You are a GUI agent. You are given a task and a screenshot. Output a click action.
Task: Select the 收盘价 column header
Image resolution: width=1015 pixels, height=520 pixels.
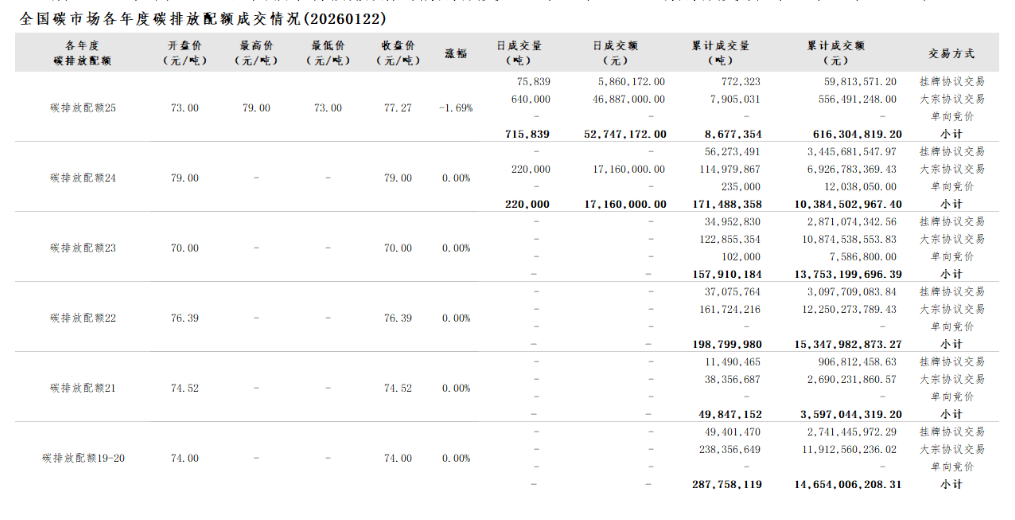[397, 52]
